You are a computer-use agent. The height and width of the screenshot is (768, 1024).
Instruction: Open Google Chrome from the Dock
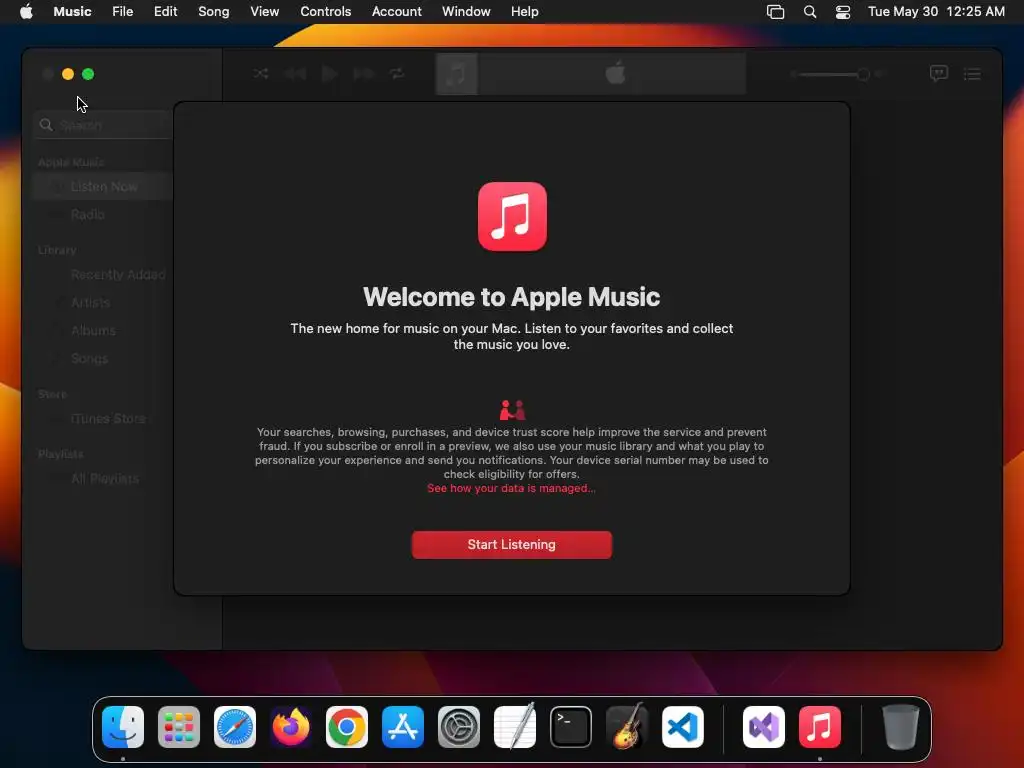(x=347, y=727)
